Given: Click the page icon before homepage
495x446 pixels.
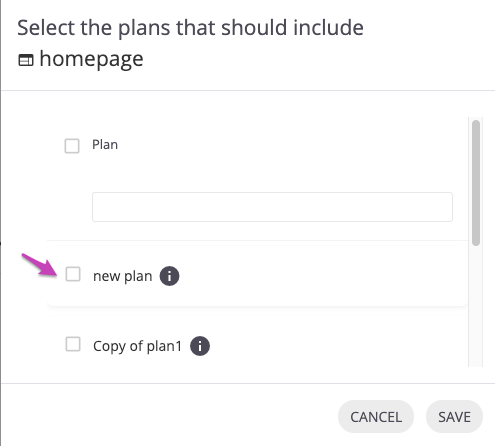Looking at the screenshot, I should 26,60.
